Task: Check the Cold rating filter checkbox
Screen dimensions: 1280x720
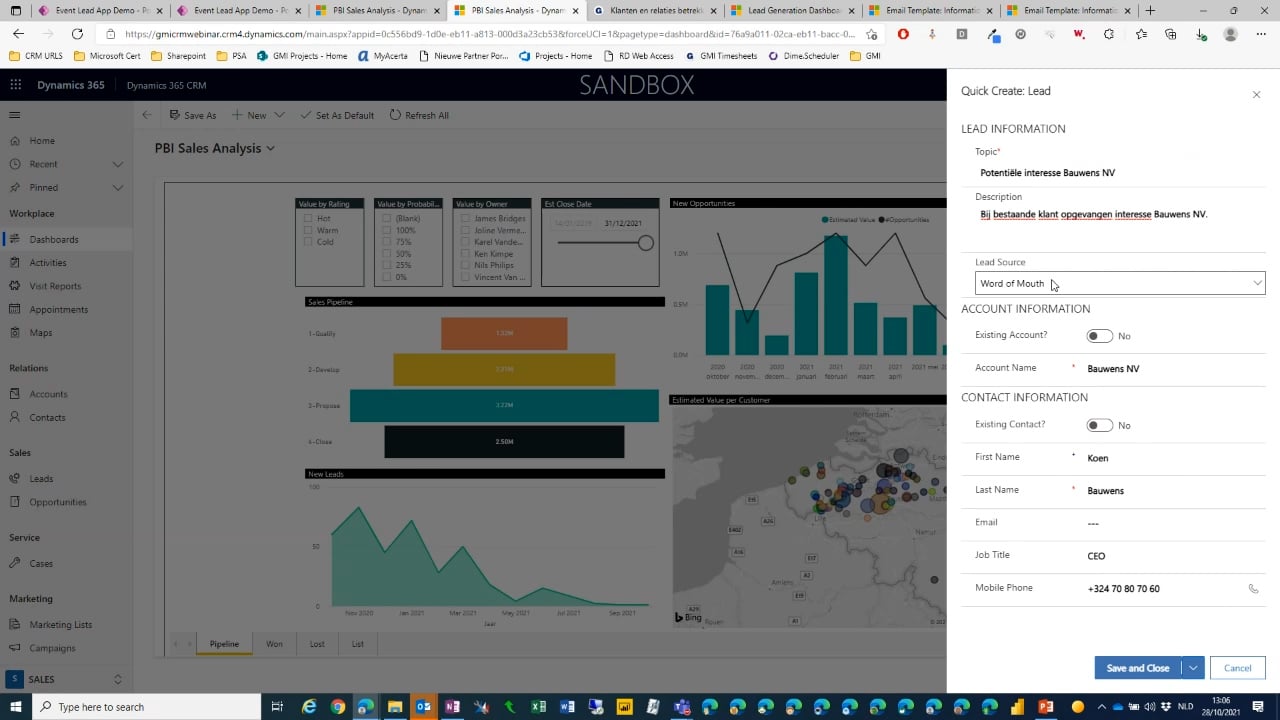Action: coord(308,242)
